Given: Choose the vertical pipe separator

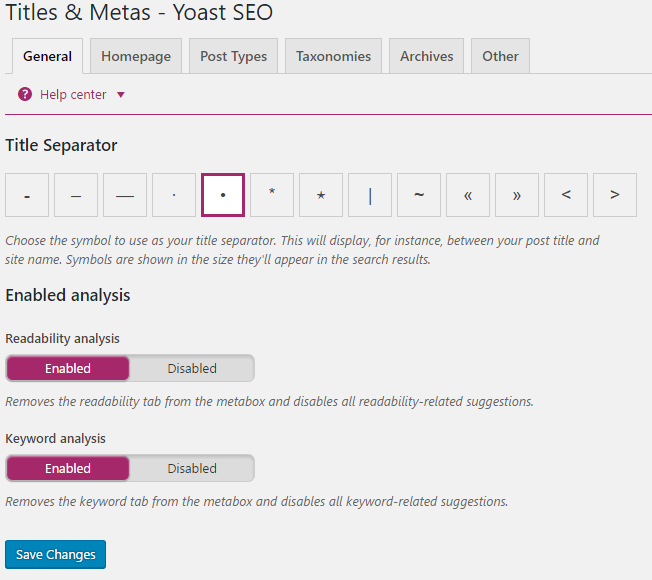Looking at the screenshot, I should tap(370, 195).
